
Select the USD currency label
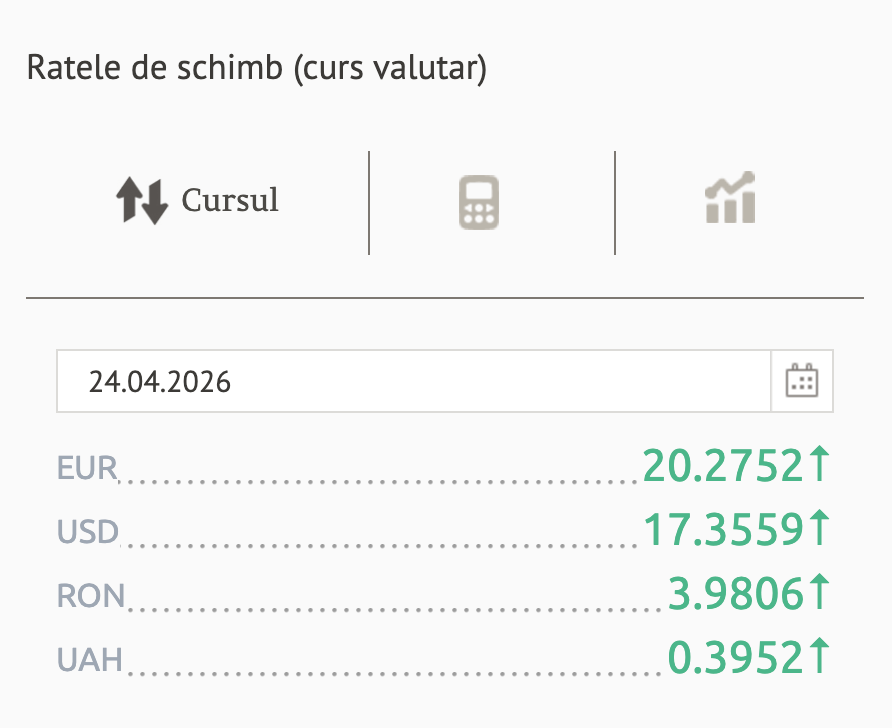pos(88,531)
